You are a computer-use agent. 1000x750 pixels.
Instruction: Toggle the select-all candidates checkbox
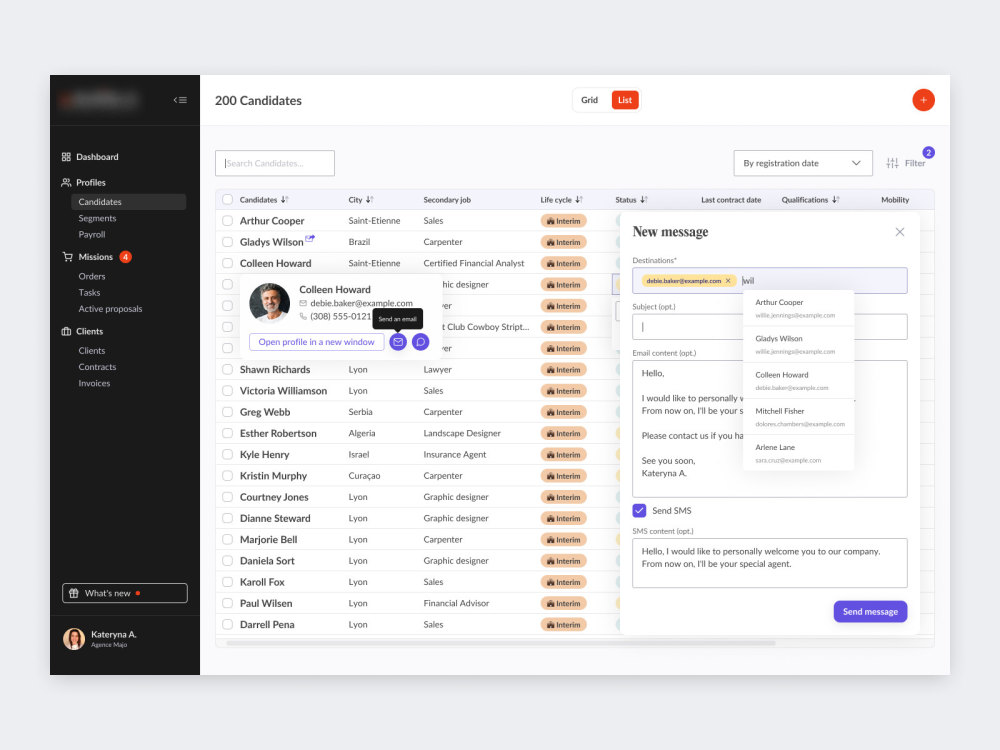tap(228, 200)
